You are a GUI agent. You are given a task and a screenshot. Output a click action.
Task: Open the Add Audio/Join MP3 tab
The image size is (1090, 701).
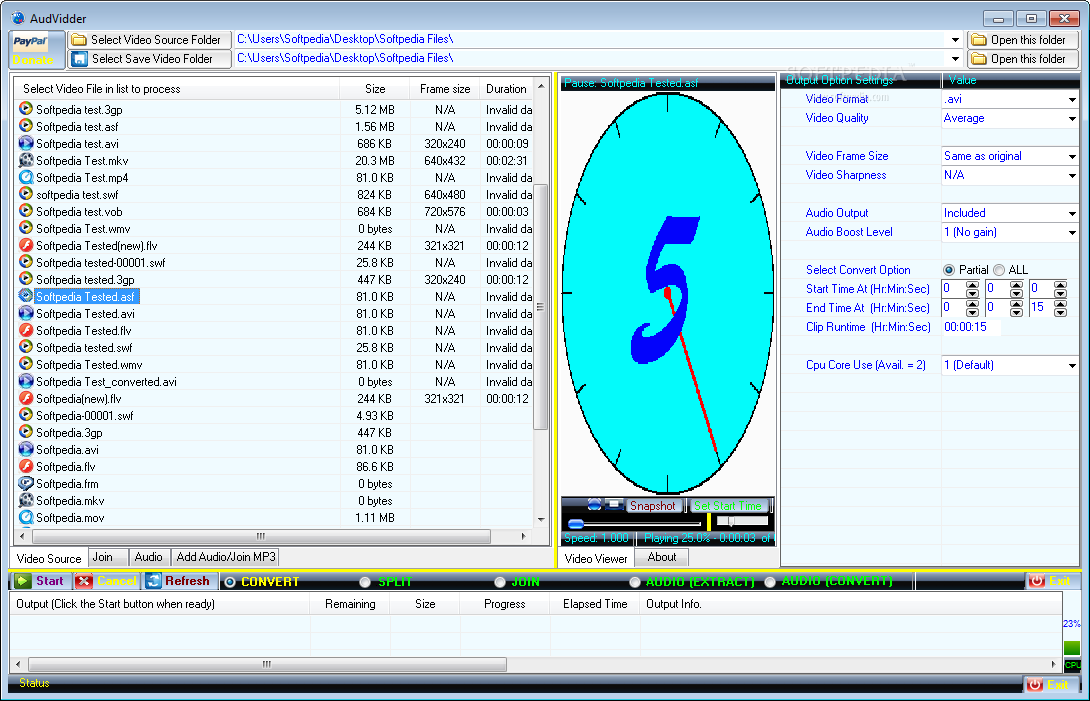[x=226, y=556]
